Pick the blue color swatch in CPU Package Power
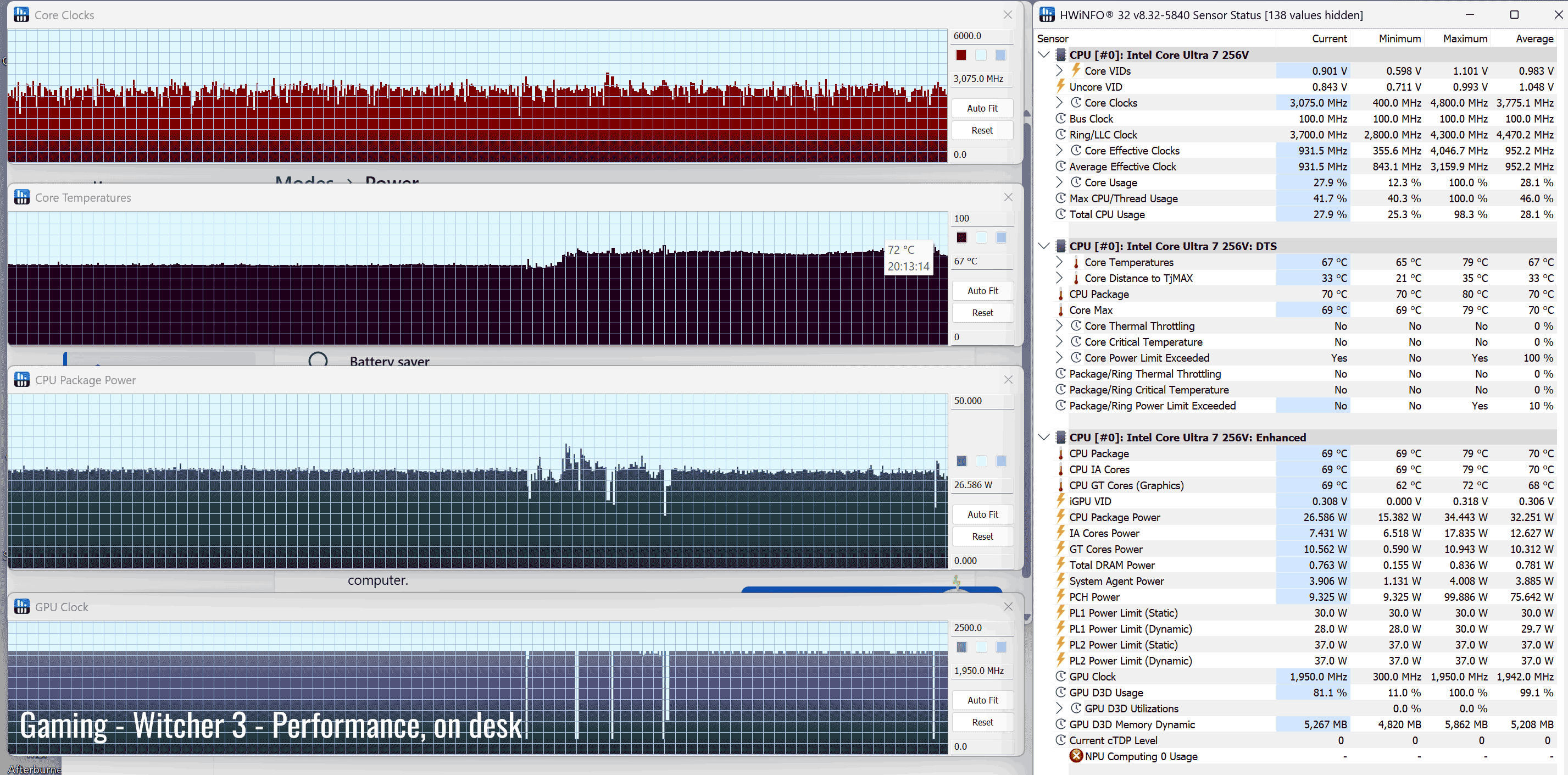Screen dimensions: 1568x775 click(961, 461)
